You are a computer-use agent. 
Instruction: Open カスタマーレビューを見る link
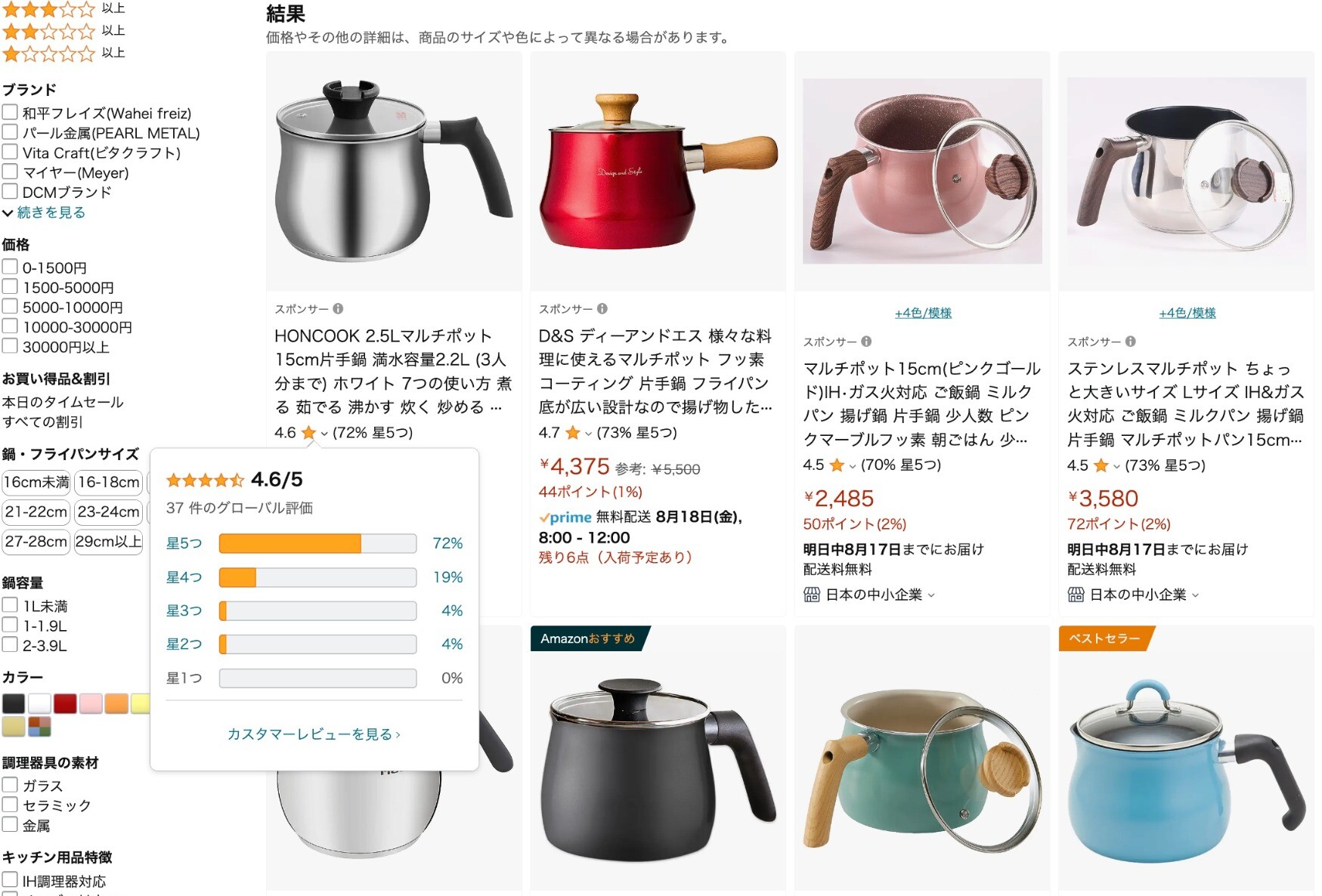click(x=314, y=734)
